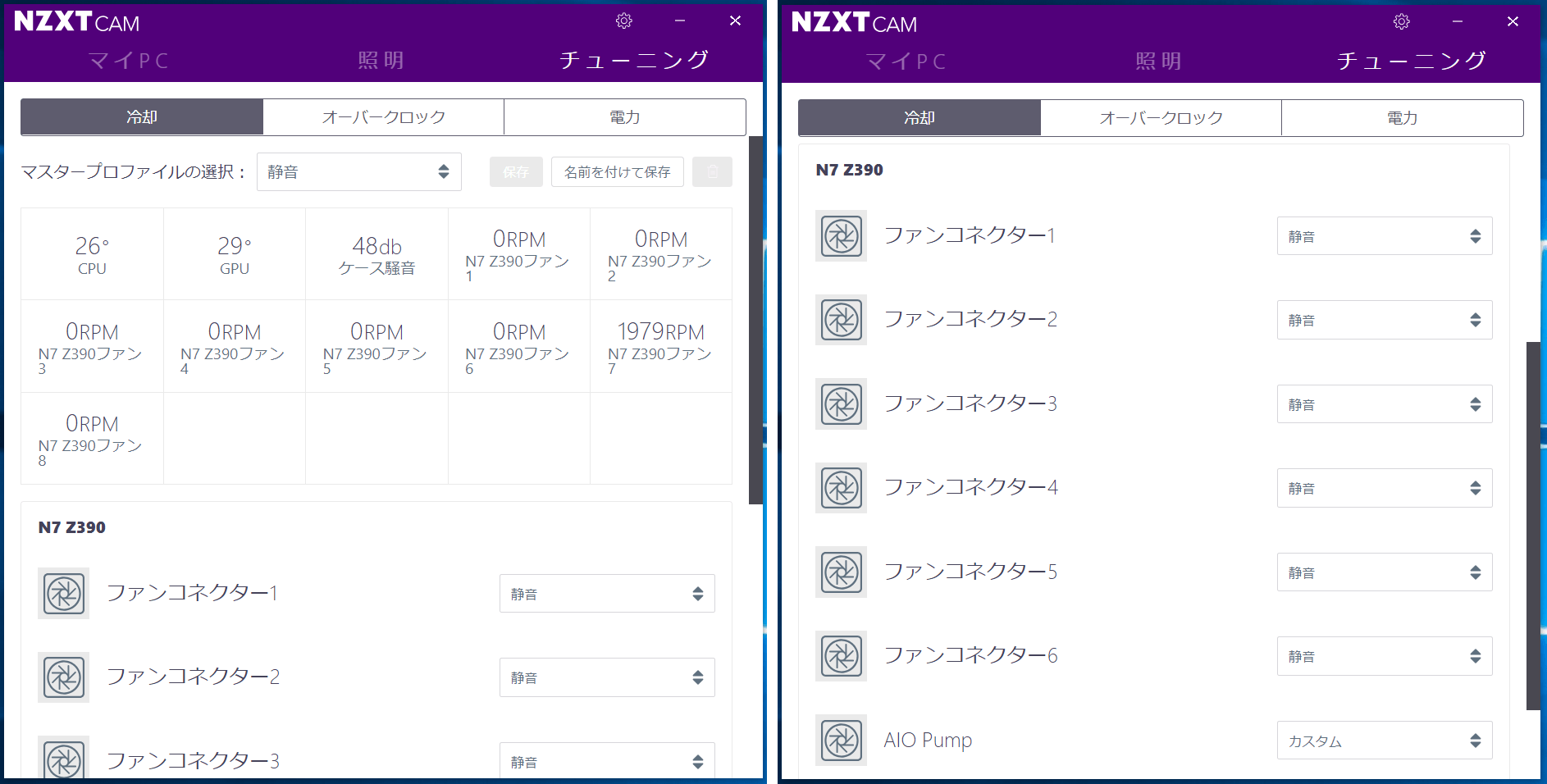Viewport: 1547px width, 784px height.
Task: Click fan icon for ファンコネクター5 in right window
Action: 842,572
